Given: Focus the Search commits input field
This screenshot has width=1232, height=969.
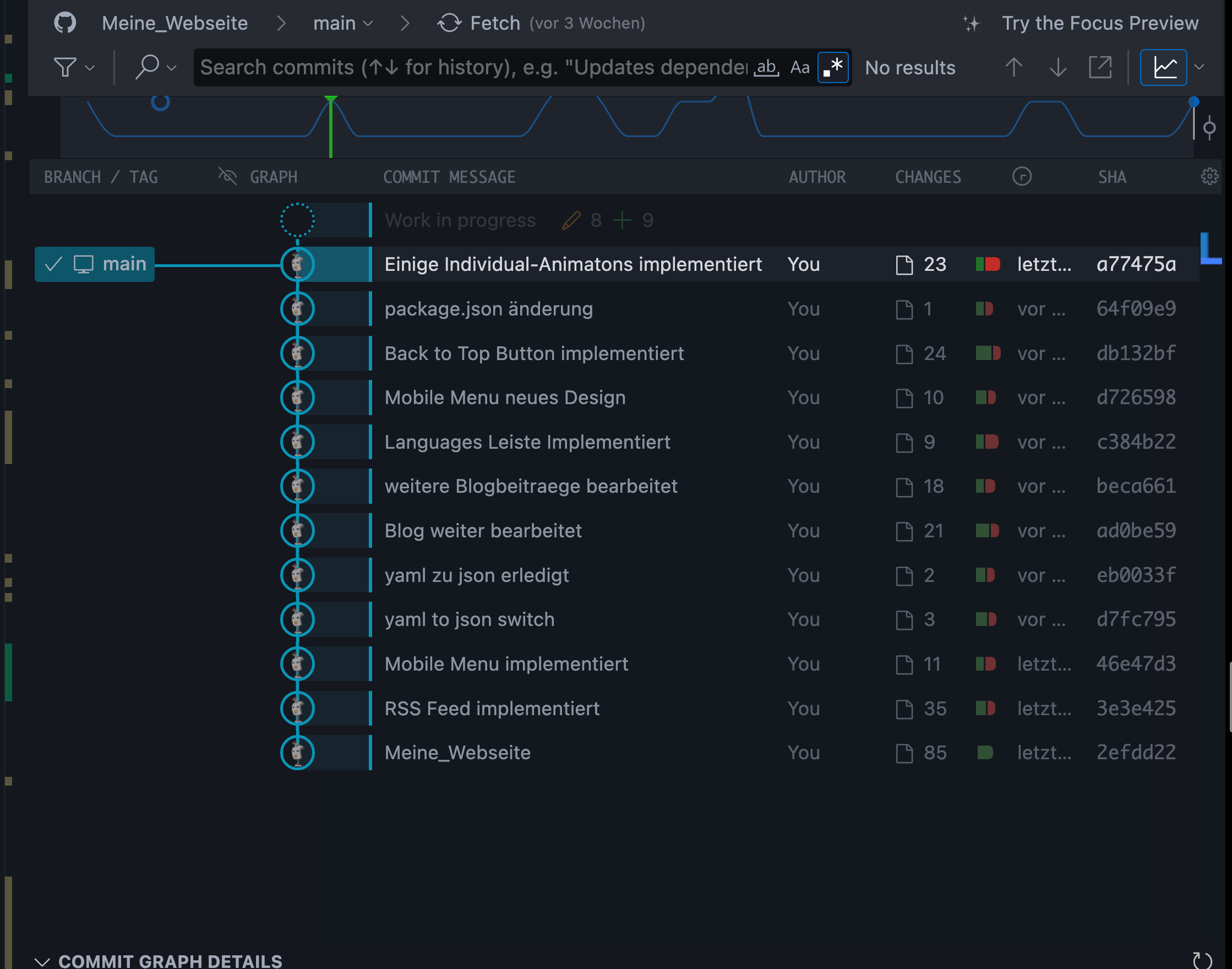Looking at the screenshot, I should coord(473,68).
